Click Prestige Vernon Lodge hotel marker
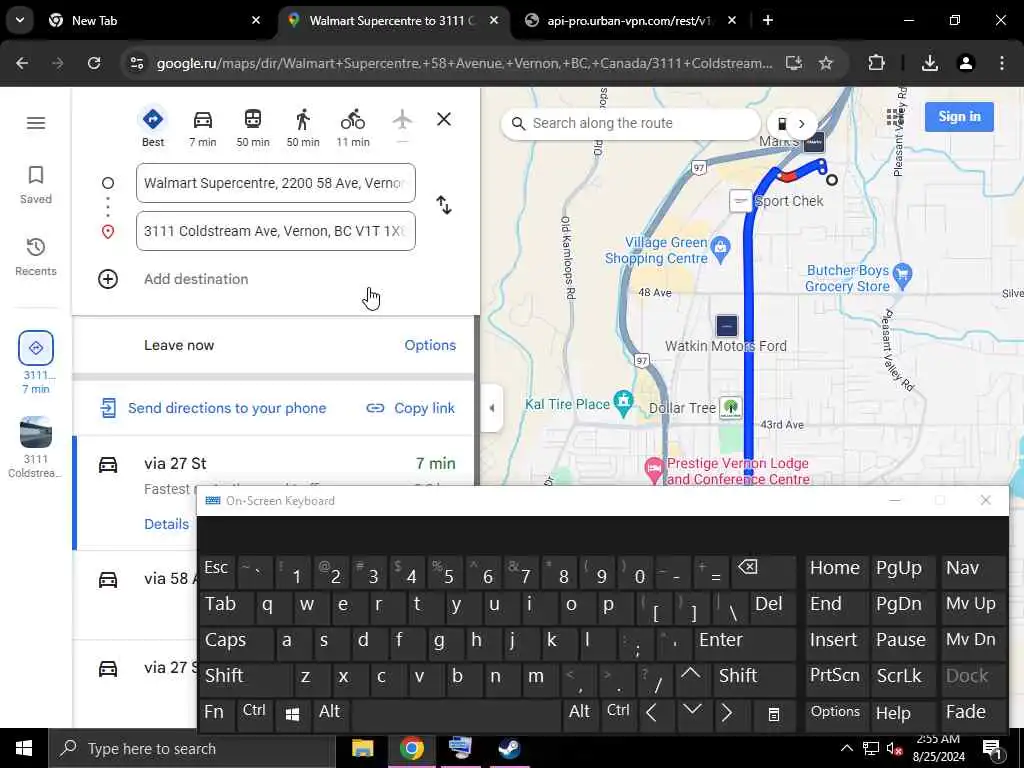 click(654, 470)
